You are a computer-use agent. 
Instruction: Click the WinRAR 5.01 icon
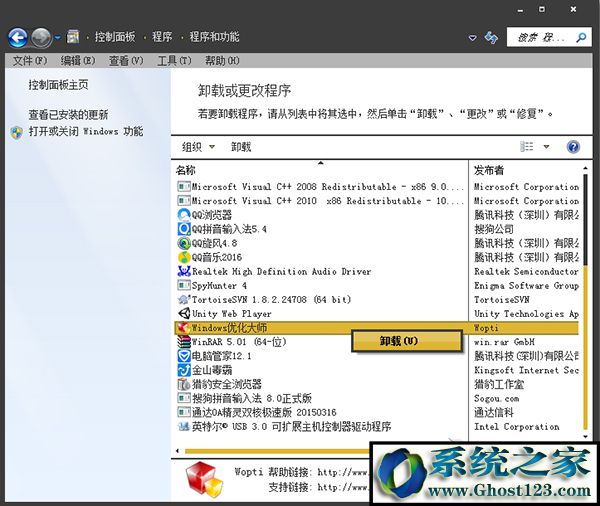(x=184, y=342)
